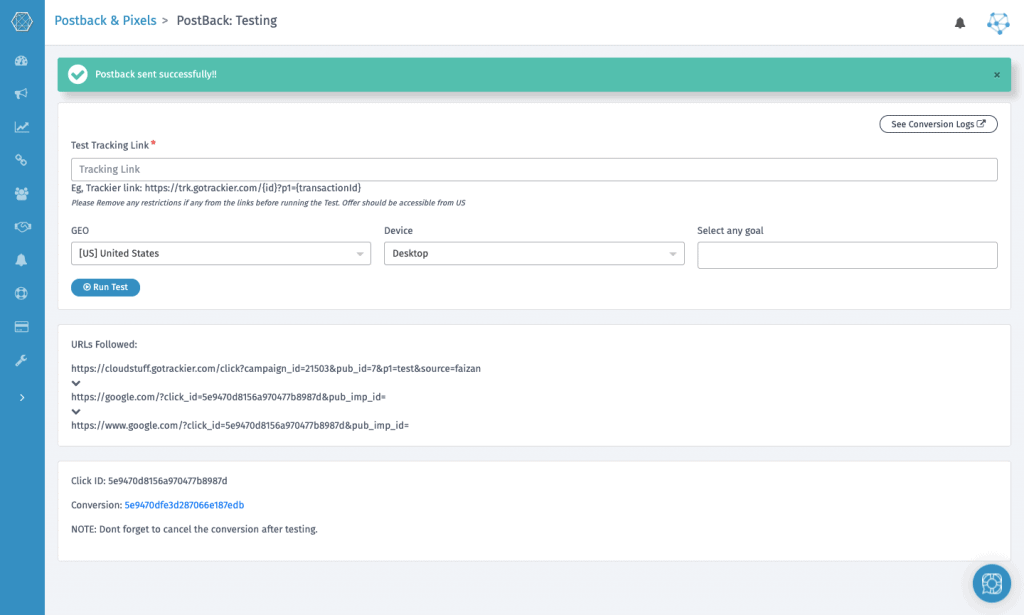This screenshot has width=1024, height=615.
Task: Click the sidebar bell alerts icon
Action: pyautogui.click(x=21, y=260)
